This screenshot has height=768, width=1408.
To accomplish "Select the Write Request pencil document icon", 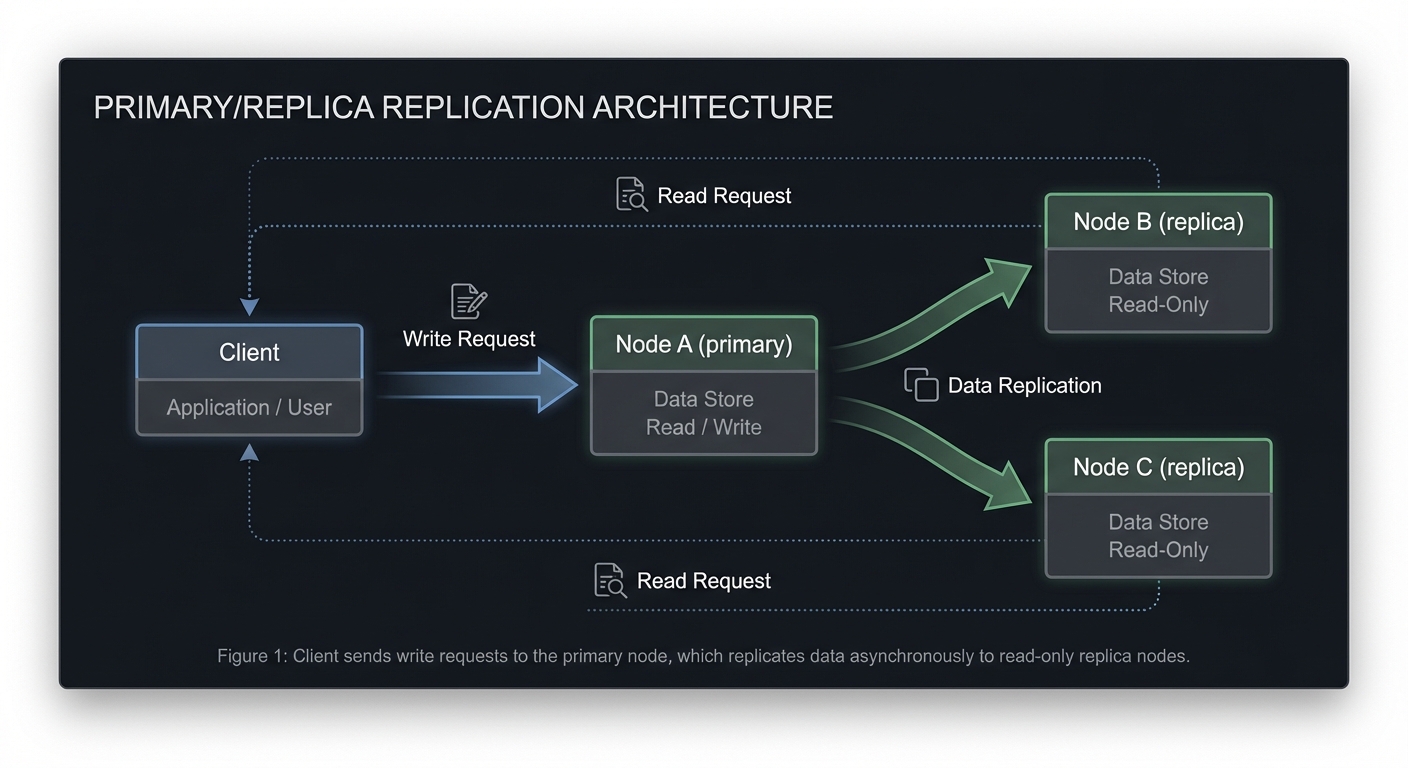I will (467, 299).
